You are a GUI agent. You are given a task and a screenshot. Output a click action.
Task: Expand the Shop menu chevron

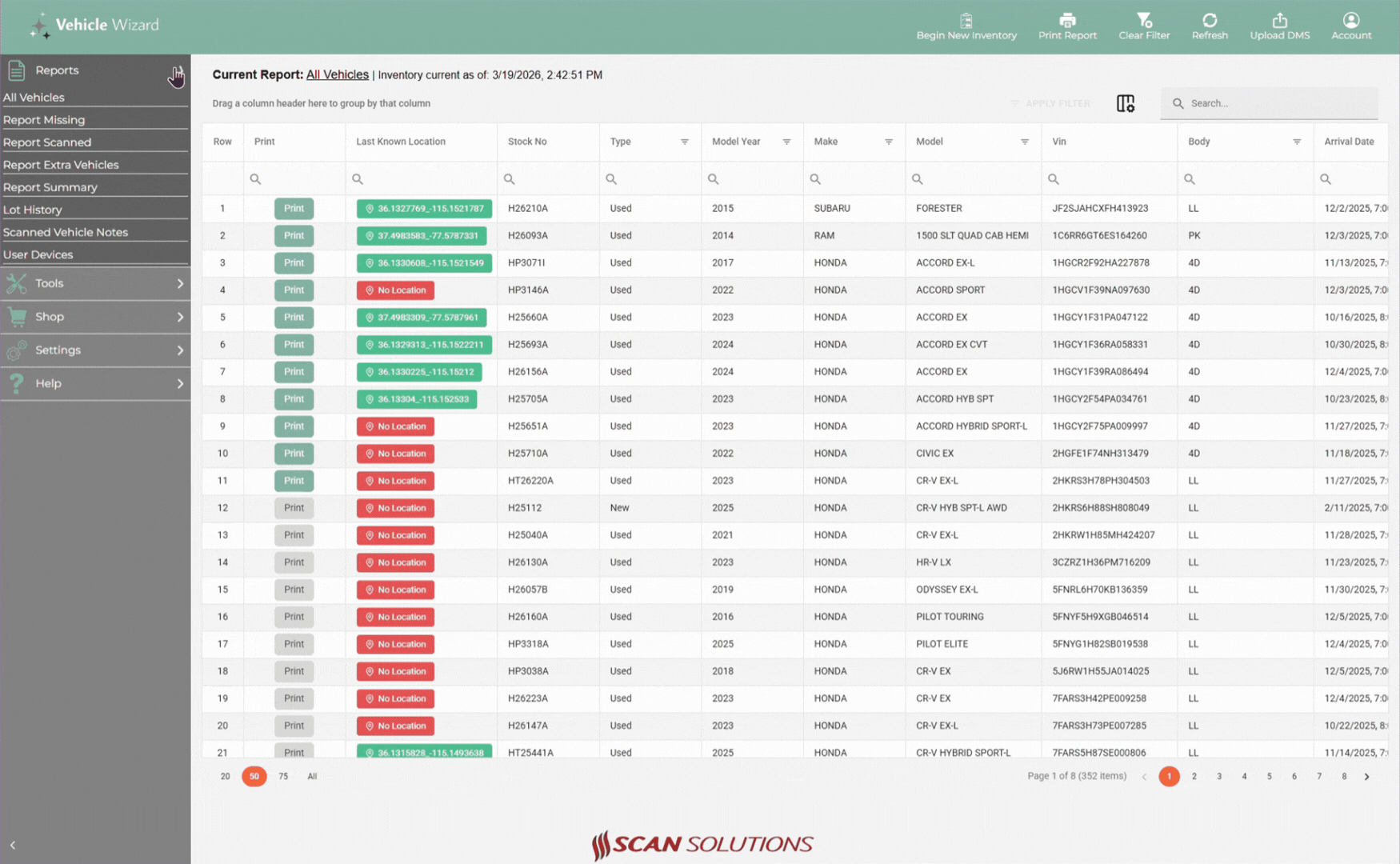tap(180, 317)
